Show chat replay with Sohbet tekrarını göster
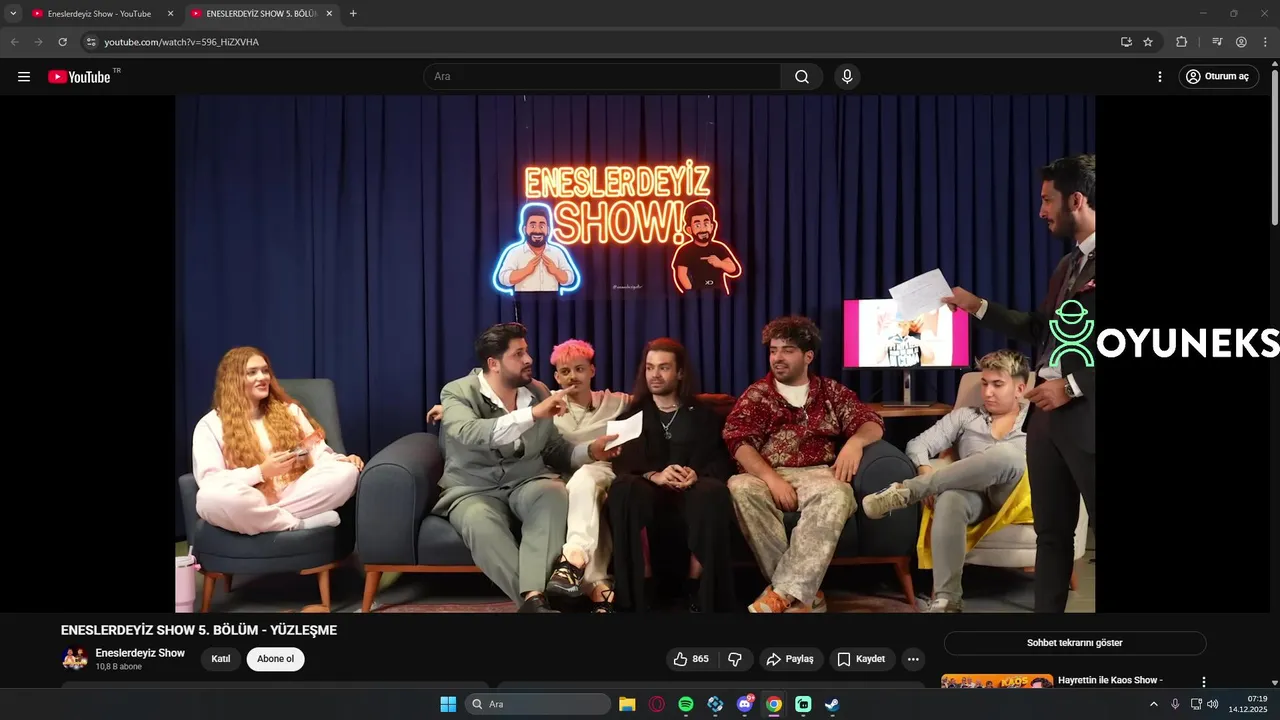The image size is (1280, 720). pos(1075,643)
